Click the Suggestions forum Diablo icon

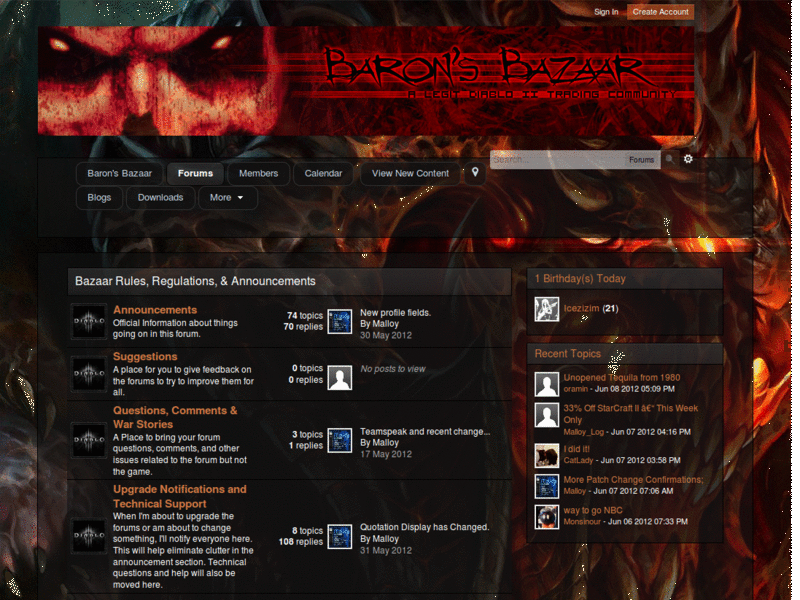pyautogui.click(x=89, y=373)
